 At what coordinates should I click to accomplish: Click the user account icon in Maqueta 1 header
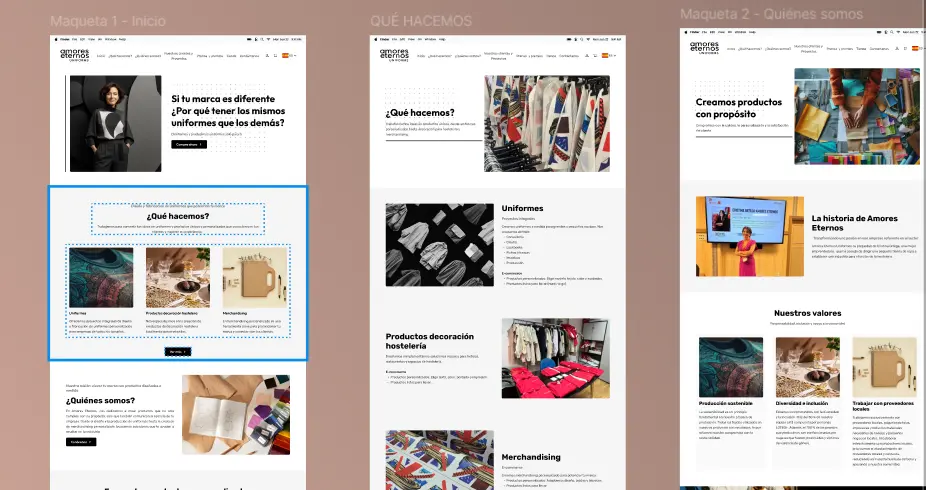click(x=267, y=55)
